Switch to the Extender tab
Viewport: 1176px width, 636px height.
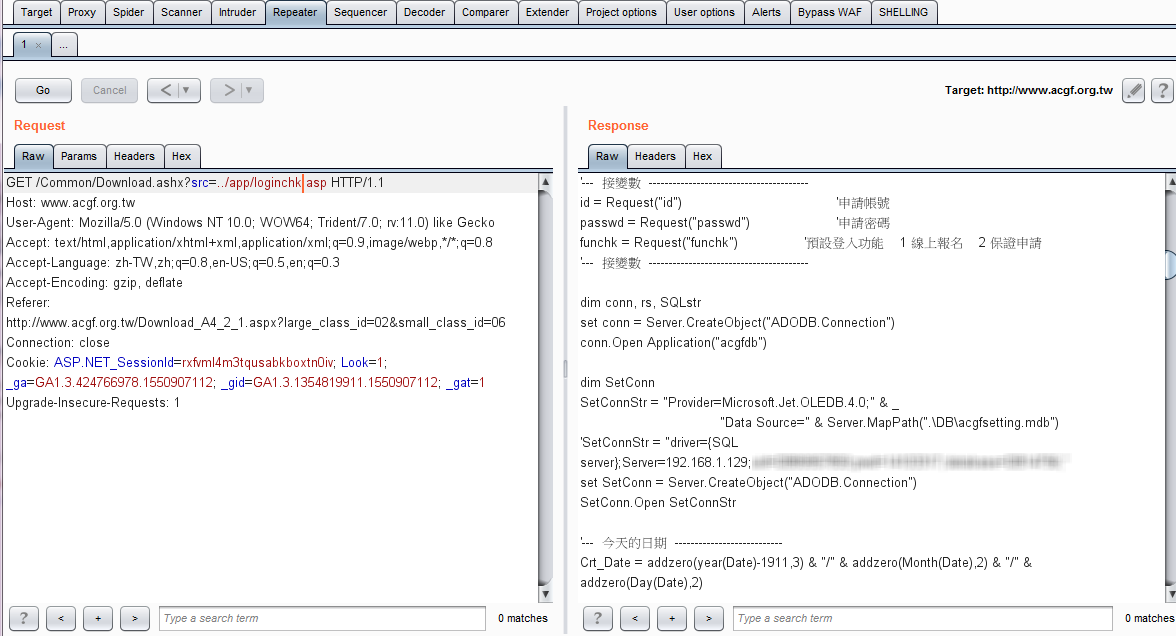coord(548,12)
